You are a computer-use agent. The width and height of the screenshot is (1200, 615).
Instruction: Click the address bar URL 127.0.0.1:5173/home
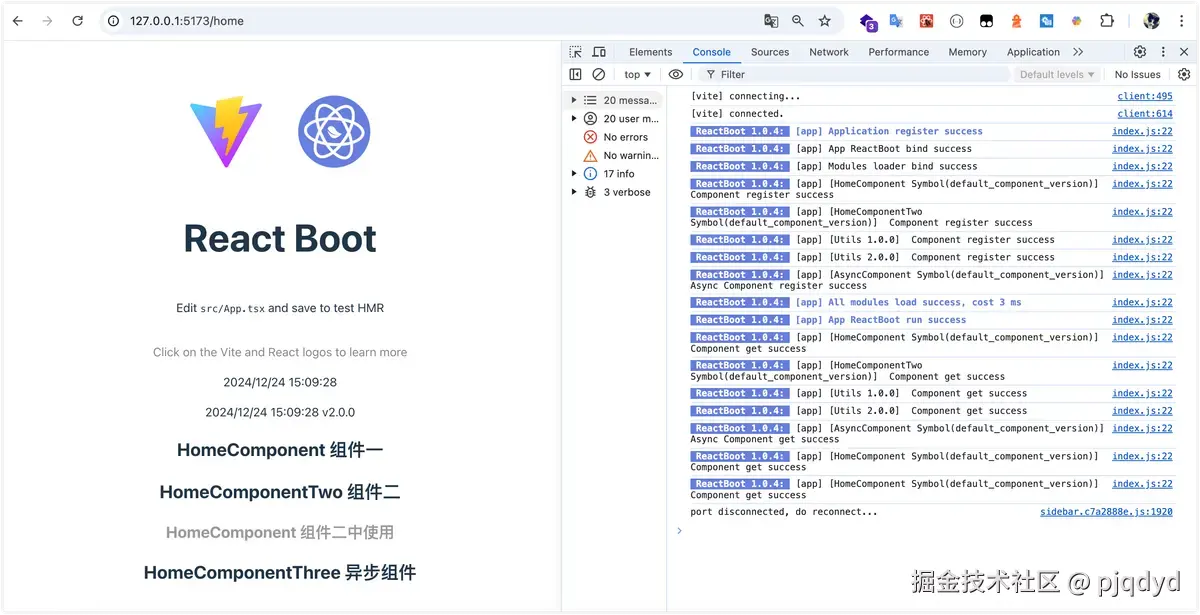tap(186, 21)
